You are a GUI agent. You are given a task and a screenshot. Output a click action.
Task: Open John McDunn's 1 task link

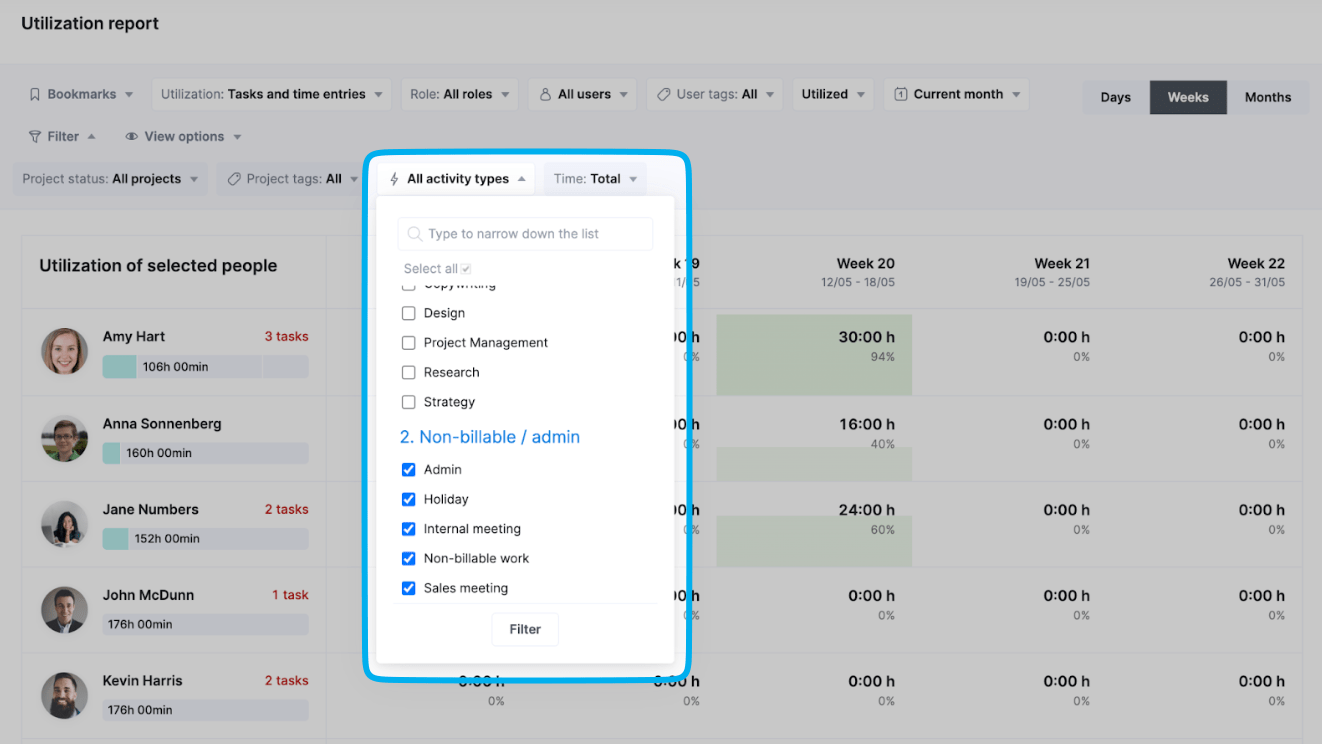(290, 595)
